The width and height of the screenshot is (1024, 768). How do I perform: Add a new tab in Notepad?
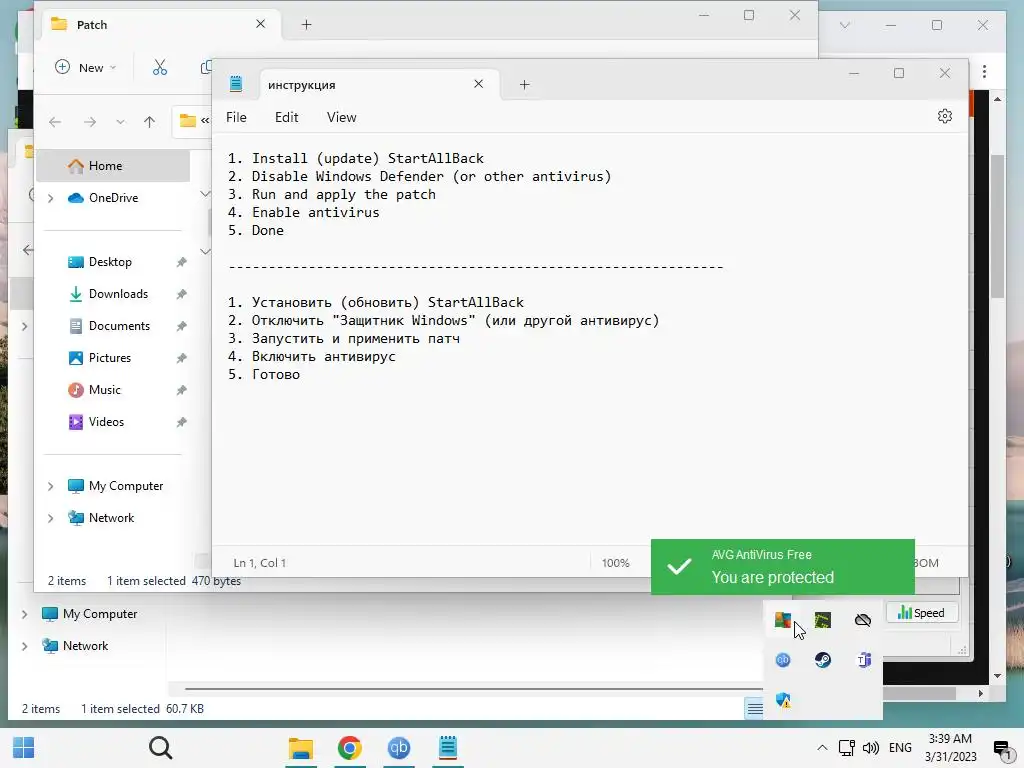(524, 84)
